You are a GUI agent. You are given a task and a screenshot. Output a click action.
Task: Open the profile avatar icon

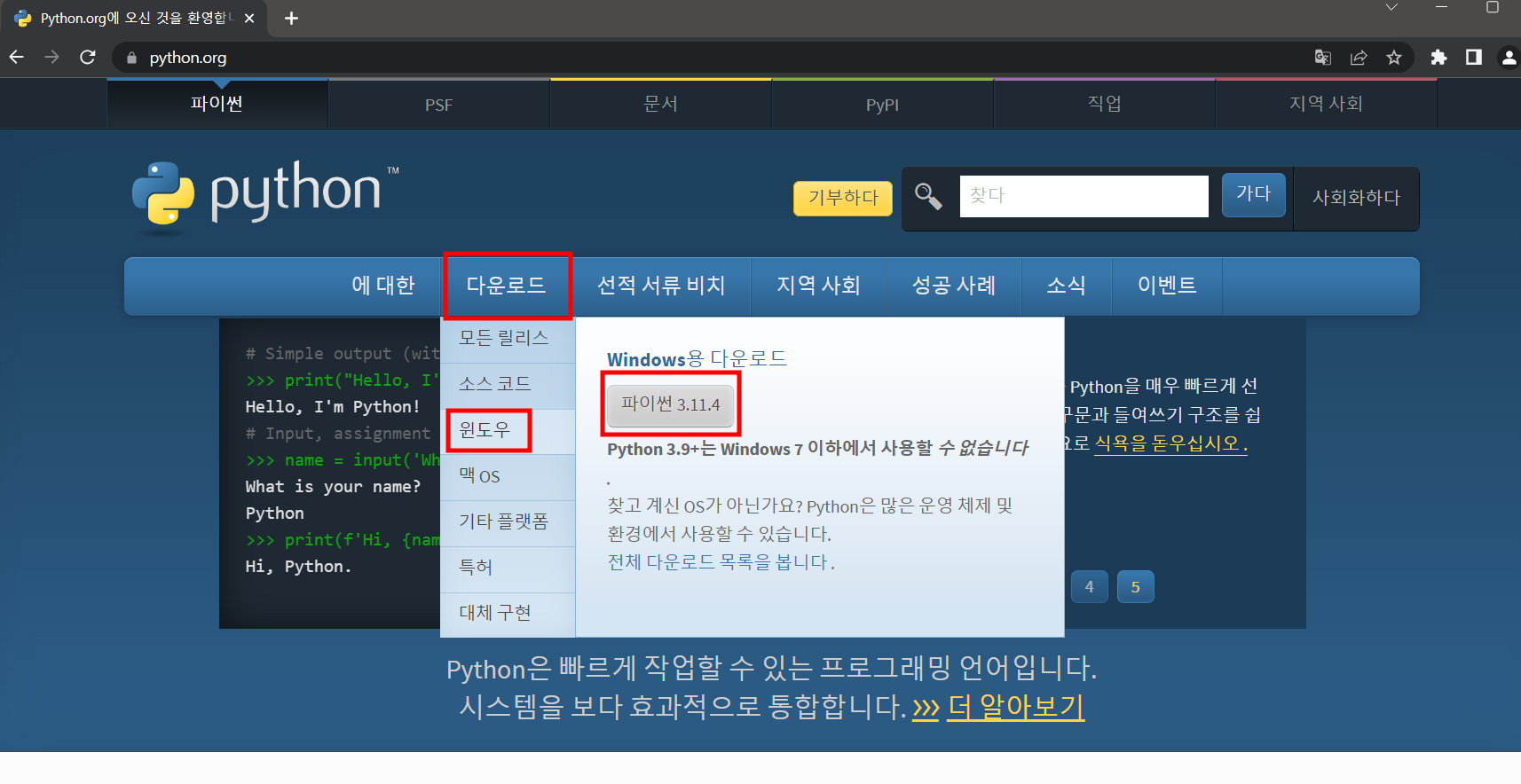[1509, 58]
